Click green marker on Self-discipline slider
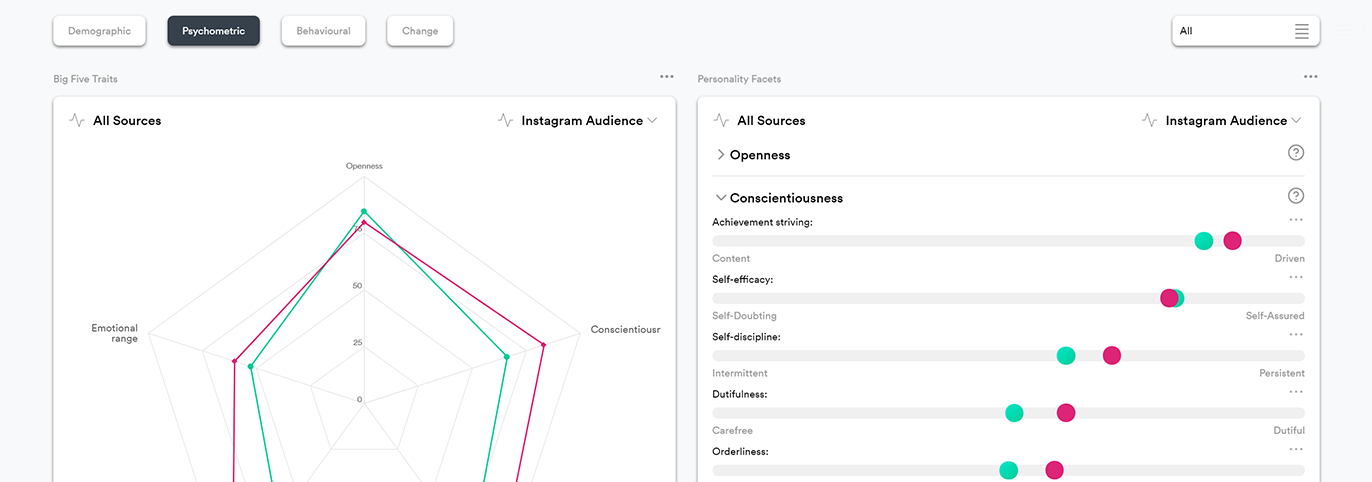The image size is (1372, 482). click(x=1066, y=355)
